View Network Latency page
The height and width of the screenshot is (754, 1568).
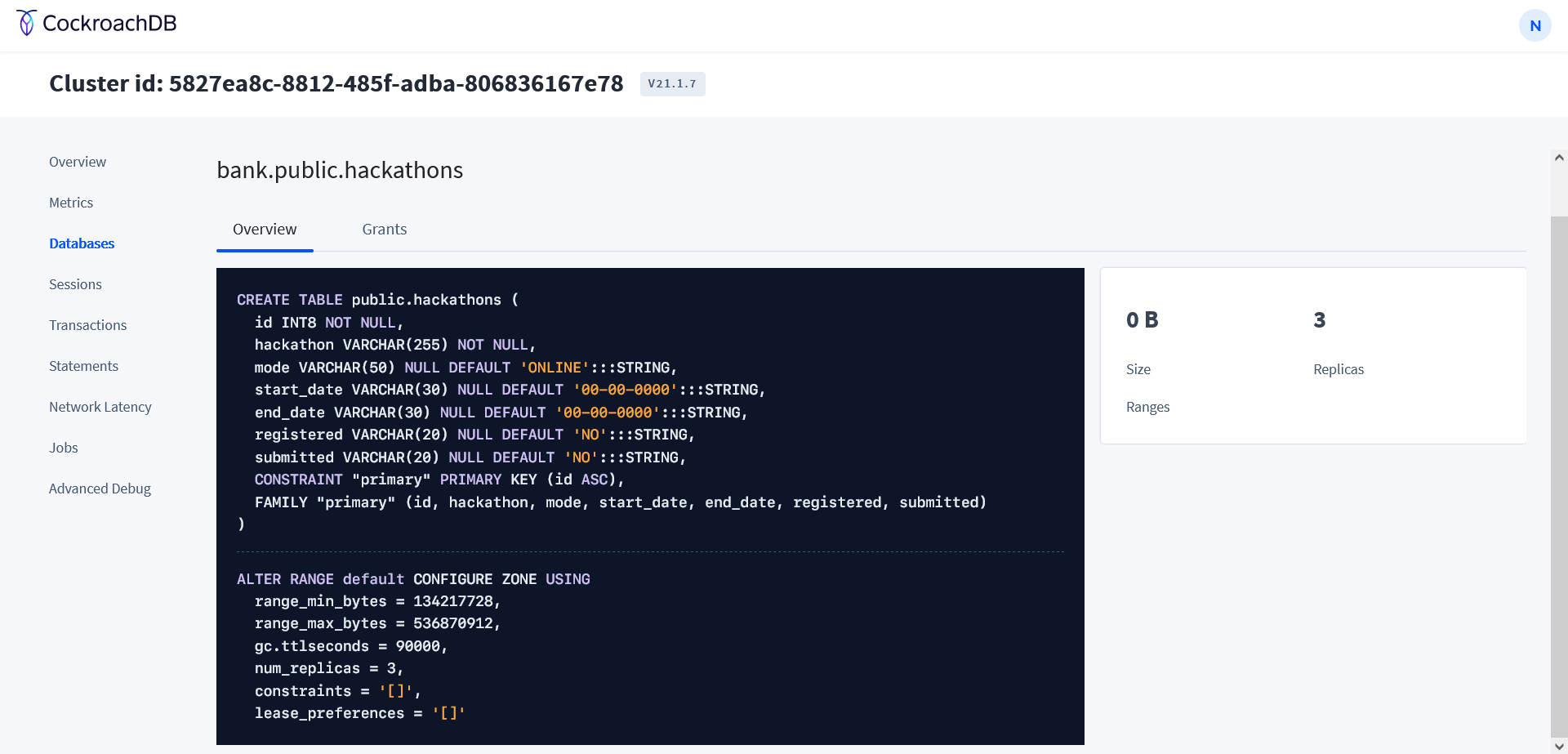(x=100, y=407)
